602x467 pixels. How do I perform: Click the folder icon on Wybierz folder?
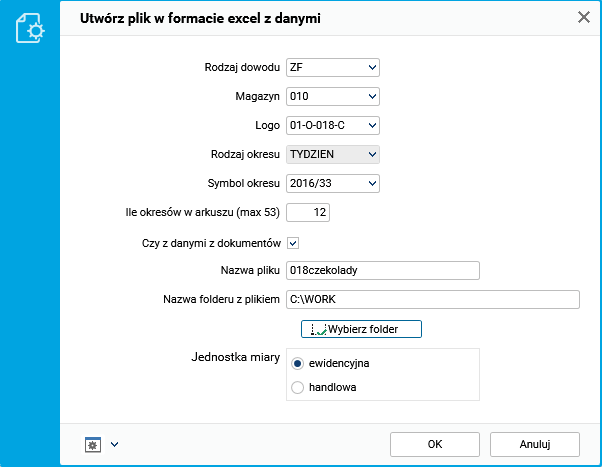(318, 329)
